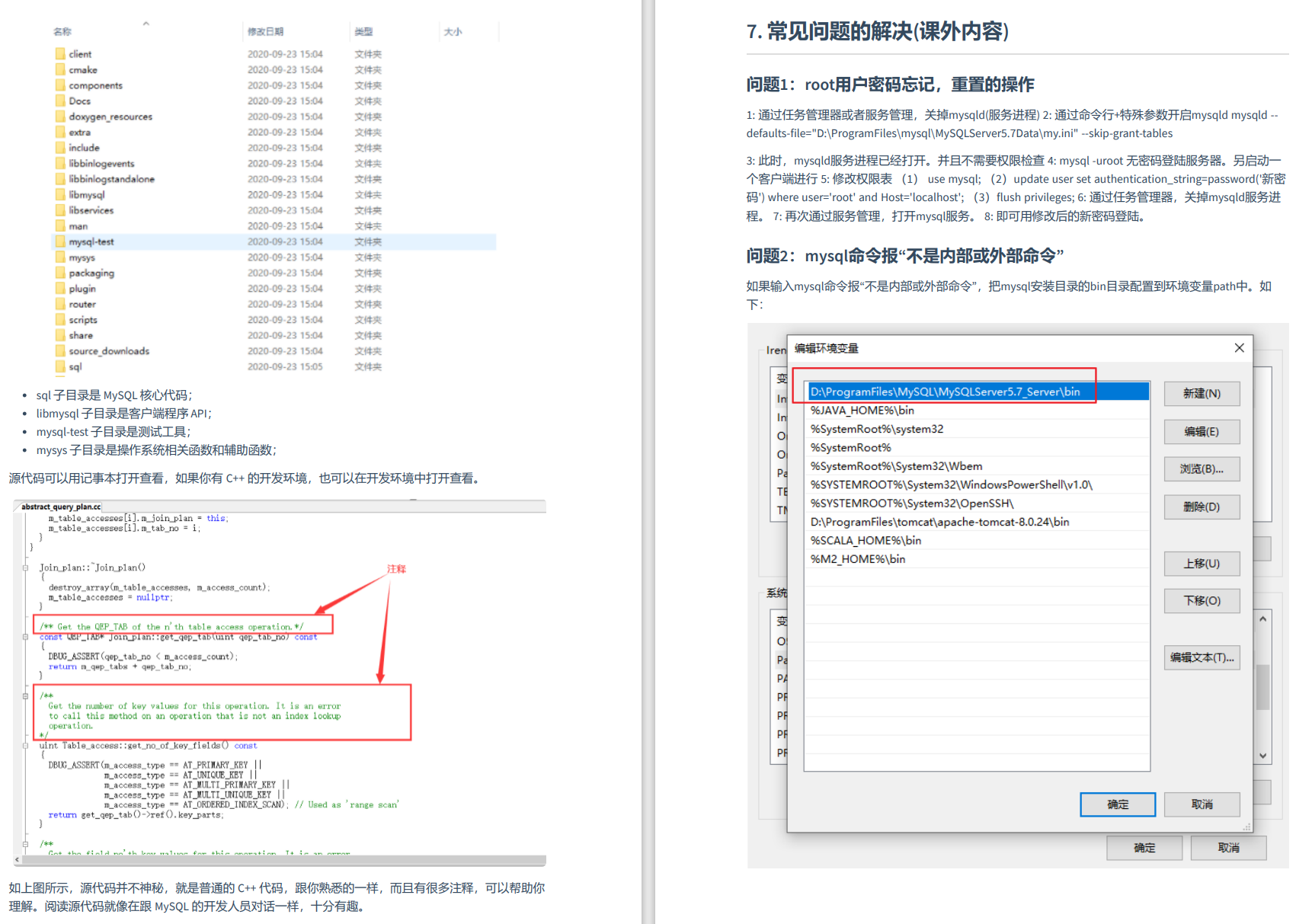Image resolution: width=1296 pixels, height=924 pixels.
Task: Select the source_downloads folder
Action: click(x=109, y=350)
